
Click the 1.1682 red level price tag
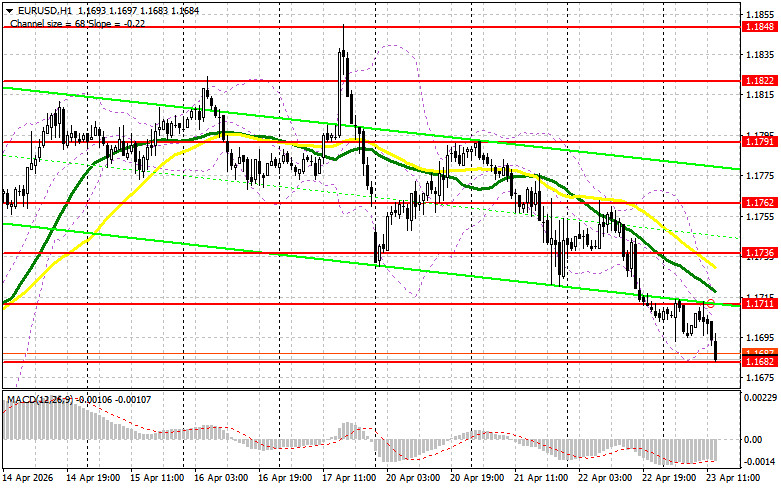[760, 362]
